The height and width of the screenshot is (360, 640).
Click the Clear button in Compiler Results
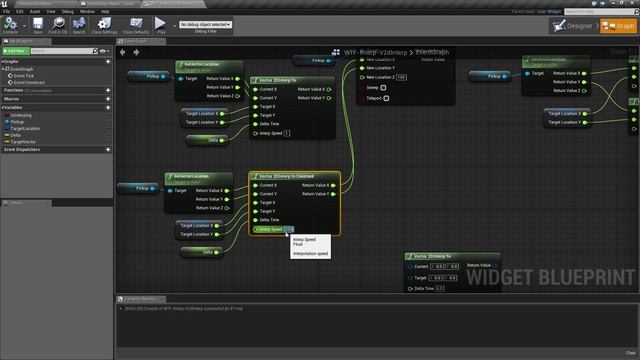point(631,353)
